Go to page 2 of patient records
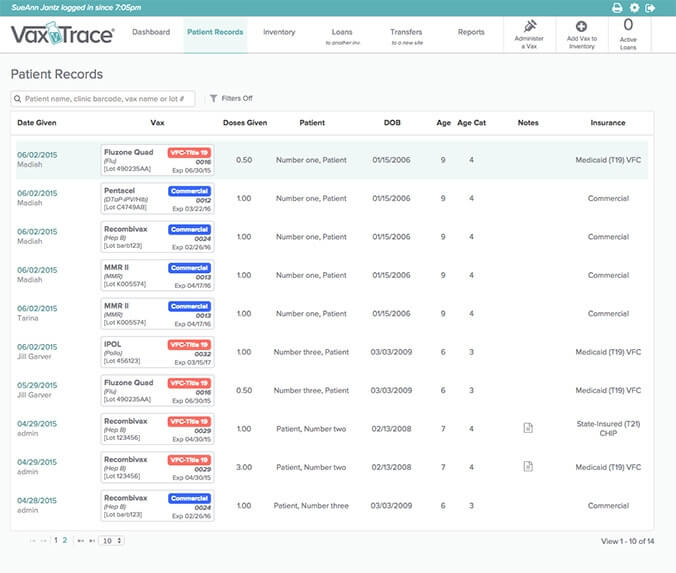The height and width of the screenshot is (573, 676). (66, 541)
